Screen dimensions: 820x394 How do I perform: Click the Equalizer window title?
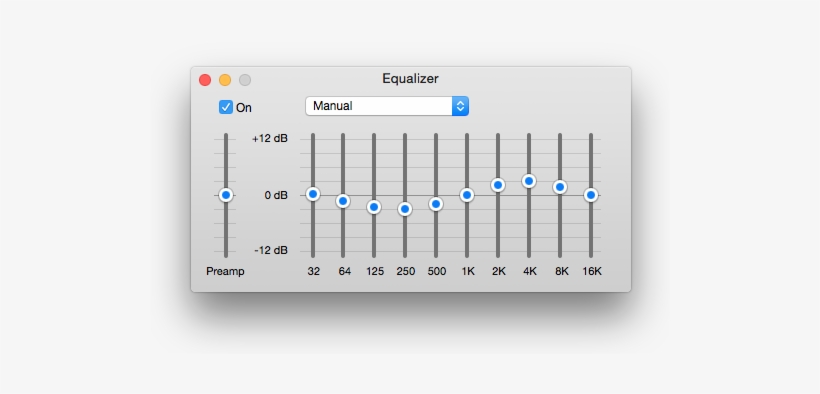pos(411,79)
